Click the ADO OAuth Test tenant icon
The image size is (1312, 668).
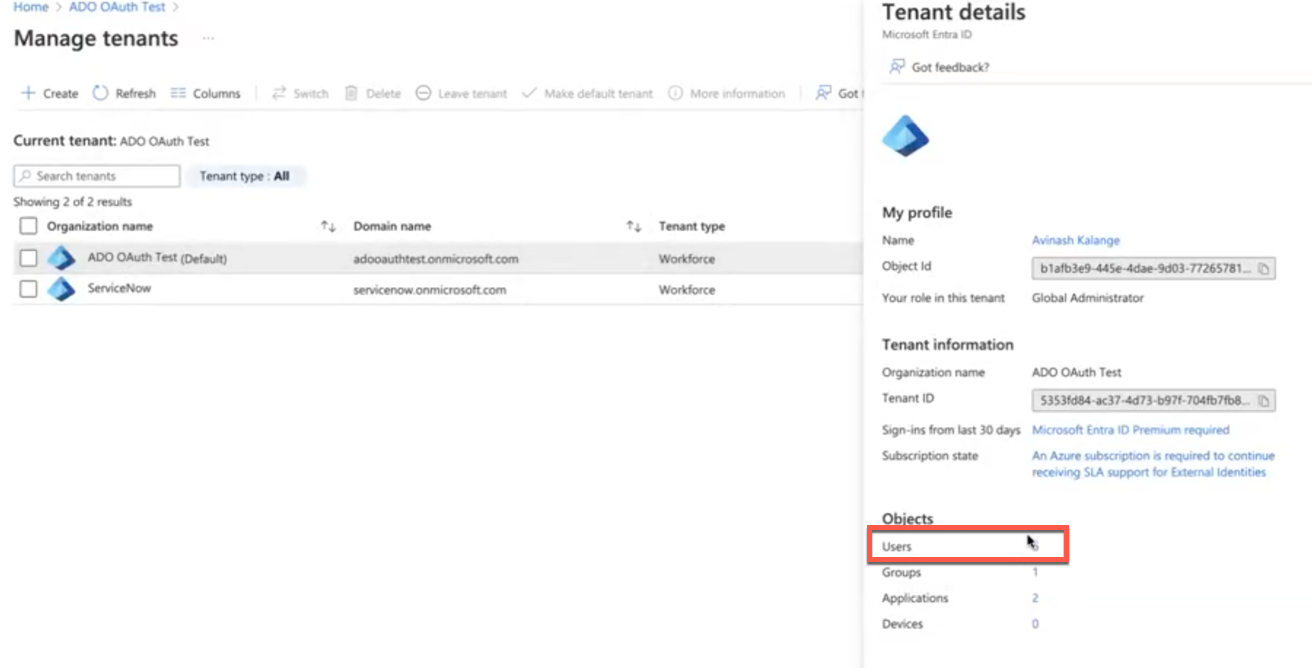tap(61, 258)
